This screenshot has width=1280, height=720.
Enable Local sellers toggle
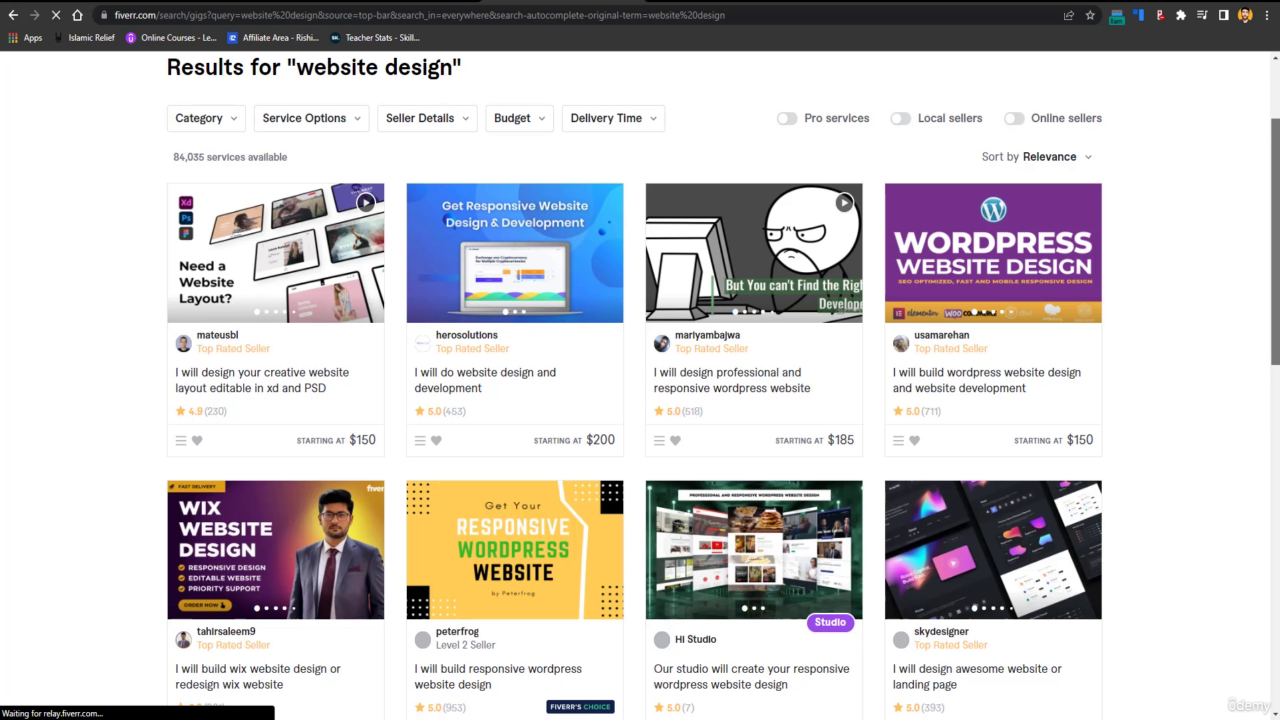(901, 118)
